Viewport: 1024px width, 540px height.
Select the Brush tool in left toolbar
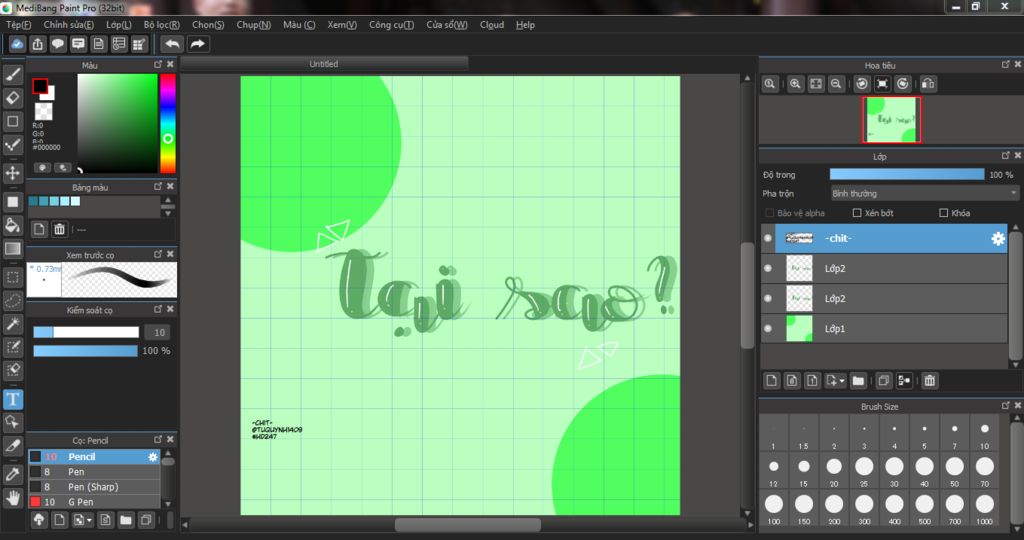(x=12, y=74)
